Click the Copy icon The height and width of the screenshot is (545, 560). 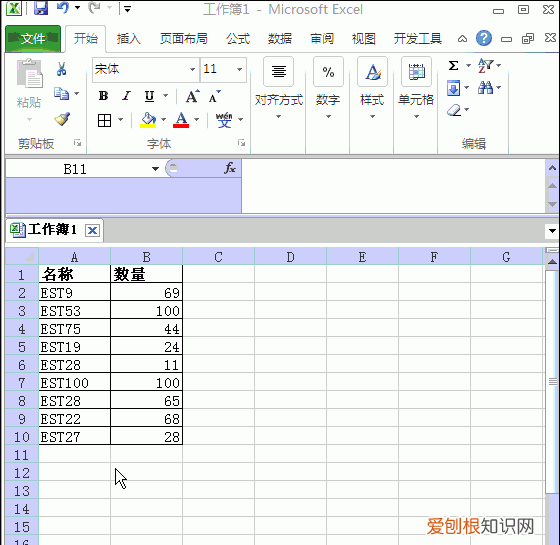(61, 94)
